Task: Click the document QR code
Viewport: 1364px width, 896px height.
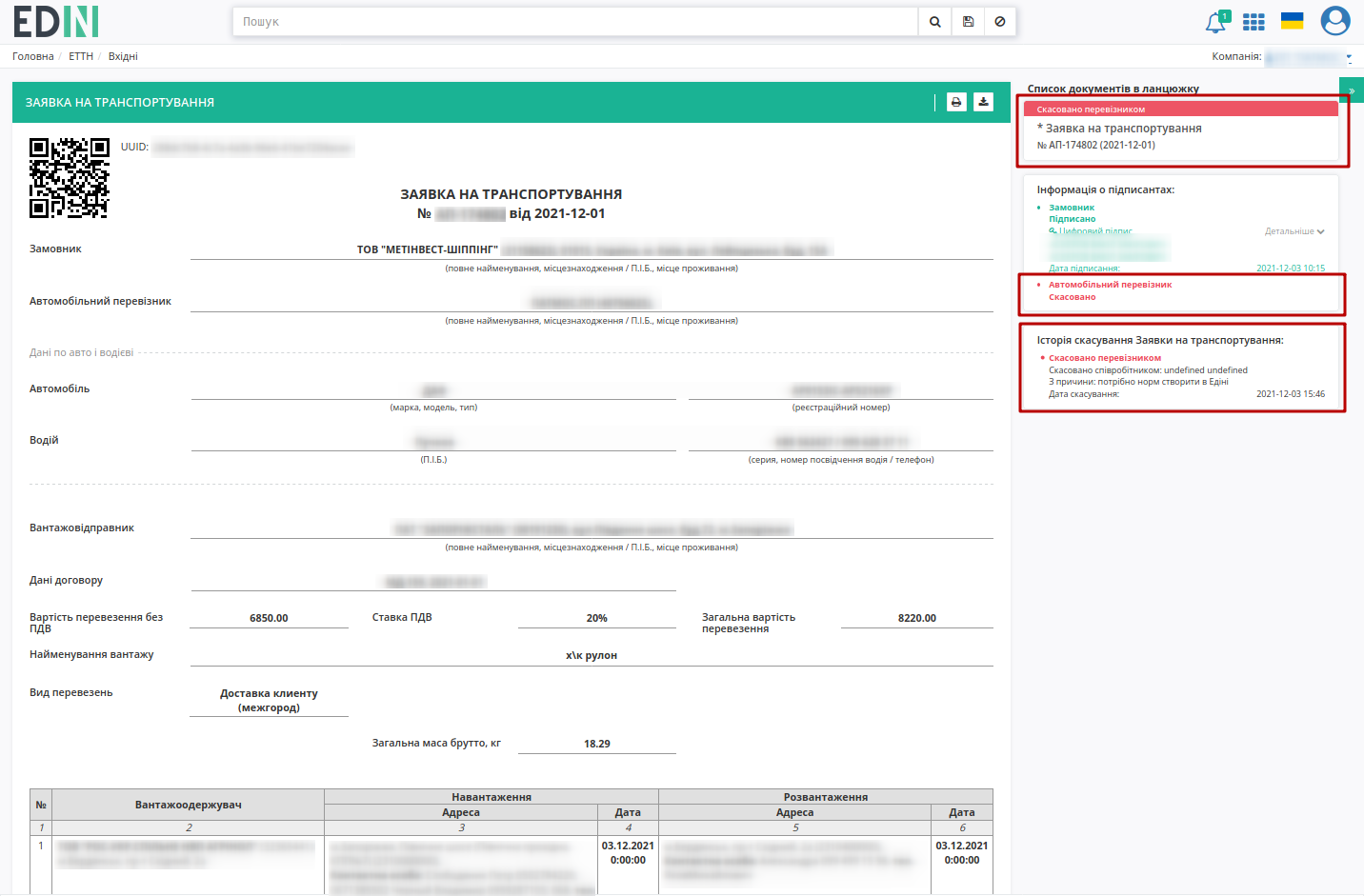Action: click(x=70, y=178)
